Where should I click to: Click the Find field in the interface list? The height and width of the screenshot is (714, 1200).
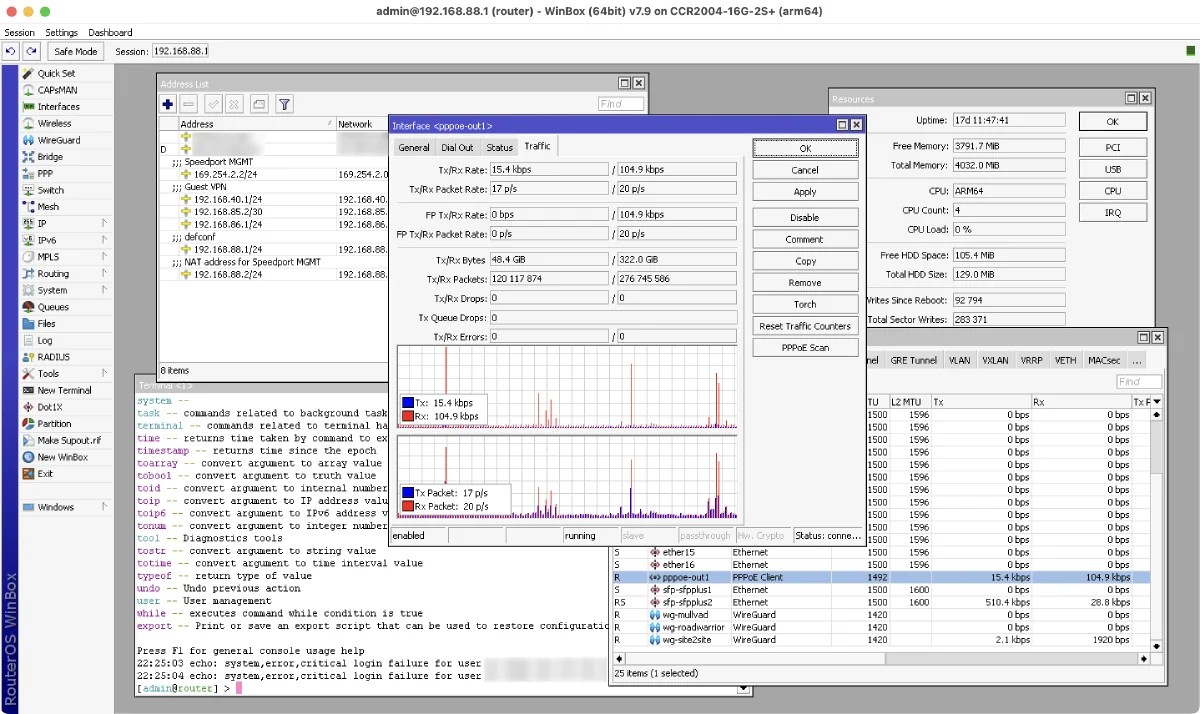1137,381
